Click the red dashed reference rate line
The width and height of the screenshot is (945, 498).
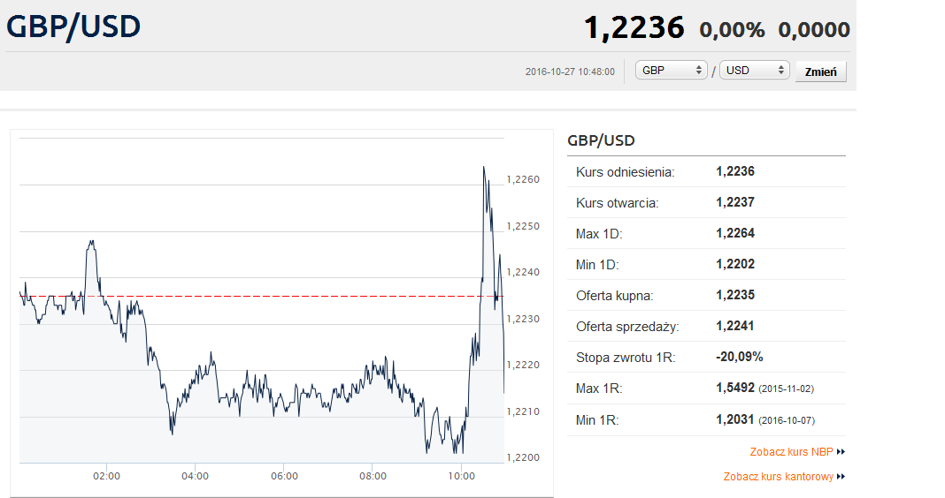pos(262,297)
